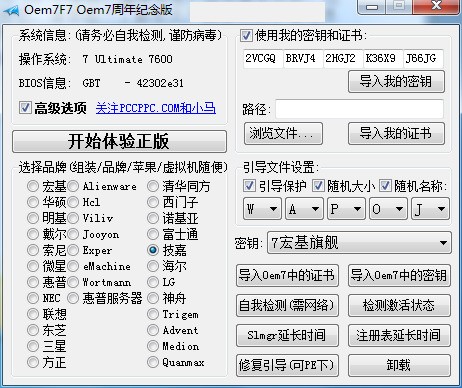Viewport: 462px width, 388px height.
Task: Select the Quanmax radio button
Action: pyautogui.click(x=153, y=362)
